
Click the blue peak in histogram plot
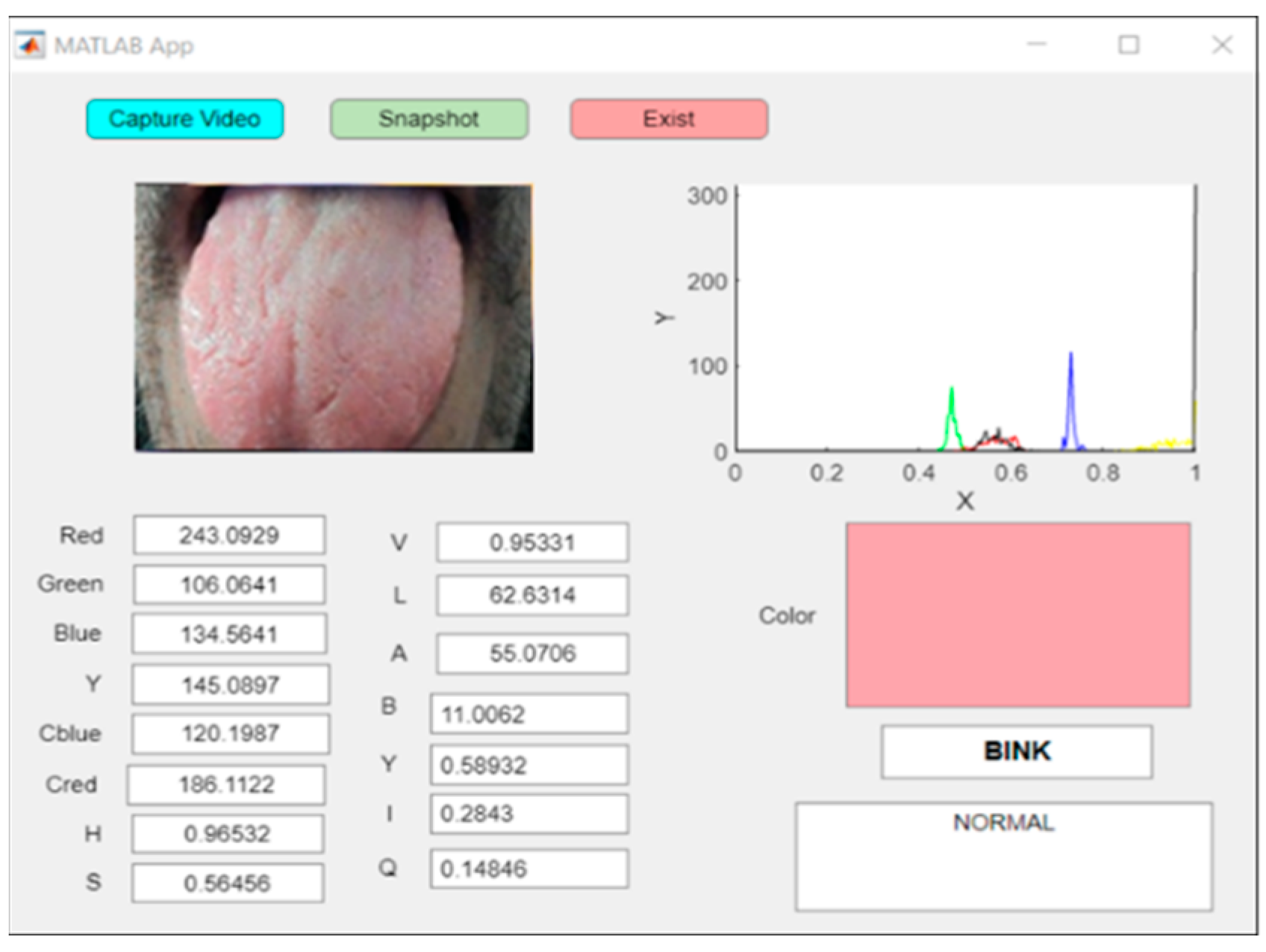(1070, 395)
